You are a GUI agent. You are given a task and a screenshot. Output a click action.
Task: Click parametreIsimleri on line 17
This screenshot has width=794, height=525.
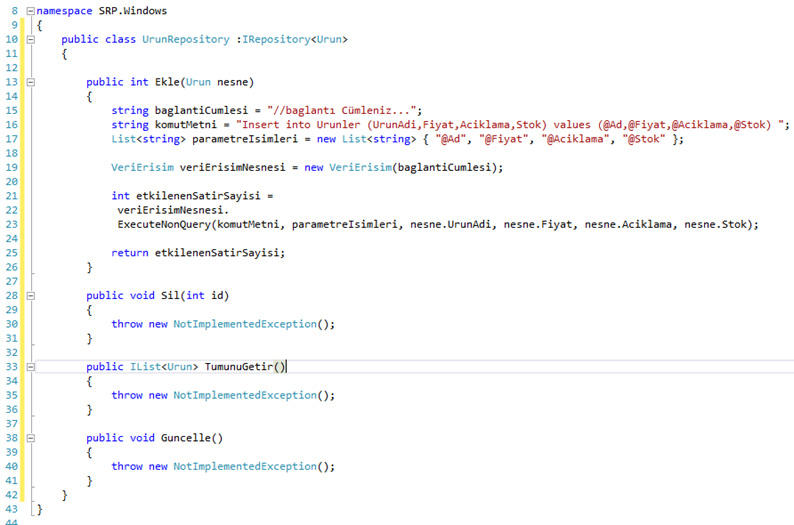[245, 139]
